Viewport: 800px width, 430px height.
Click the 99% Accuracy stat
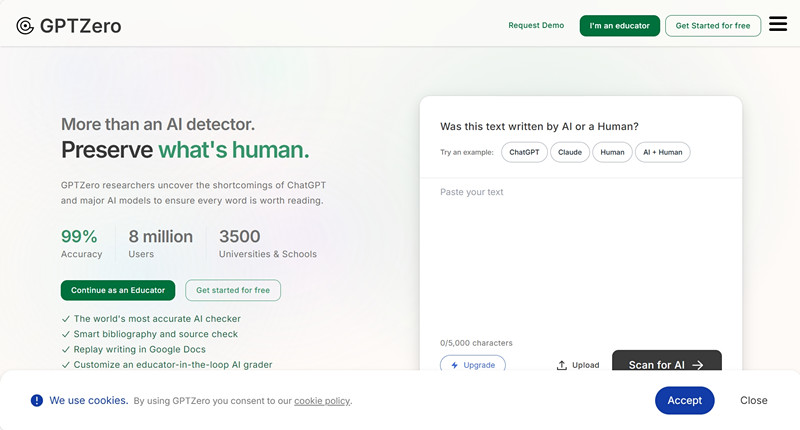81,243
